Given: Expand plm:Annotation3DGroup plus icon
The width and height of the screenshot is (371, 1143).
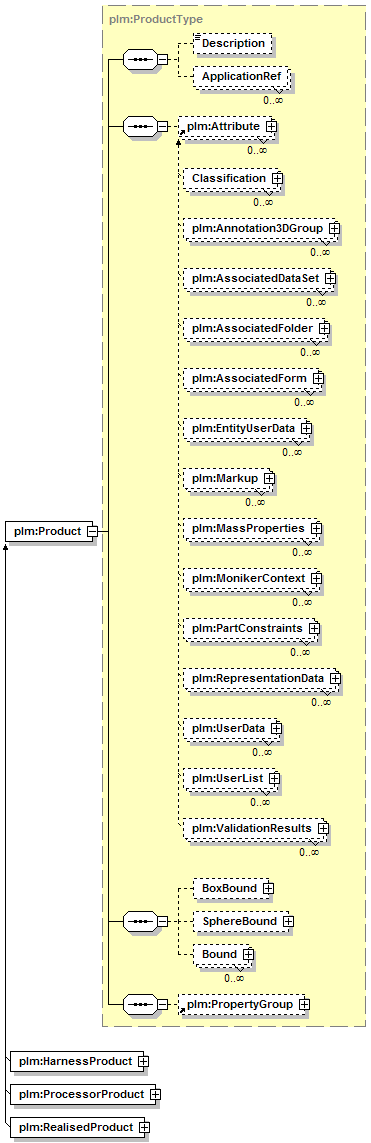Looking at the screenshot, I should click(334, 228).
